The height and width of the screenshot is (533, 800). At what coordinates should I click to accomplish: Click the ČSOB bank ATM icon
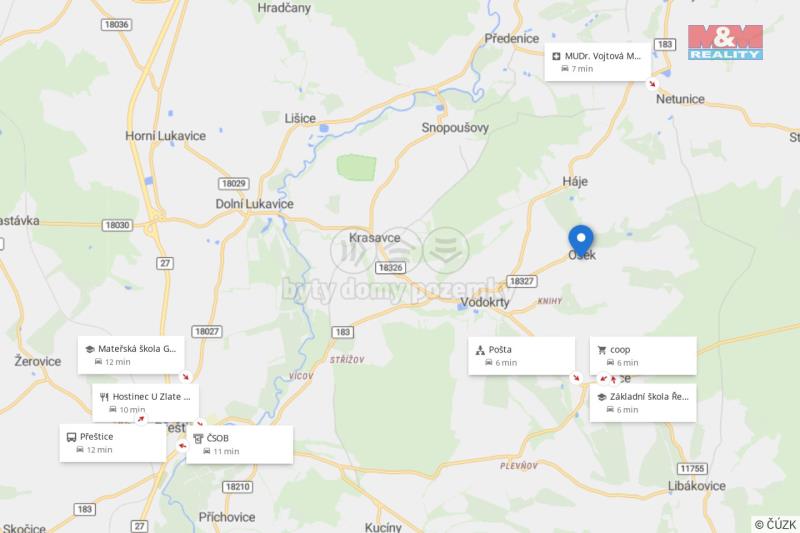198,438
